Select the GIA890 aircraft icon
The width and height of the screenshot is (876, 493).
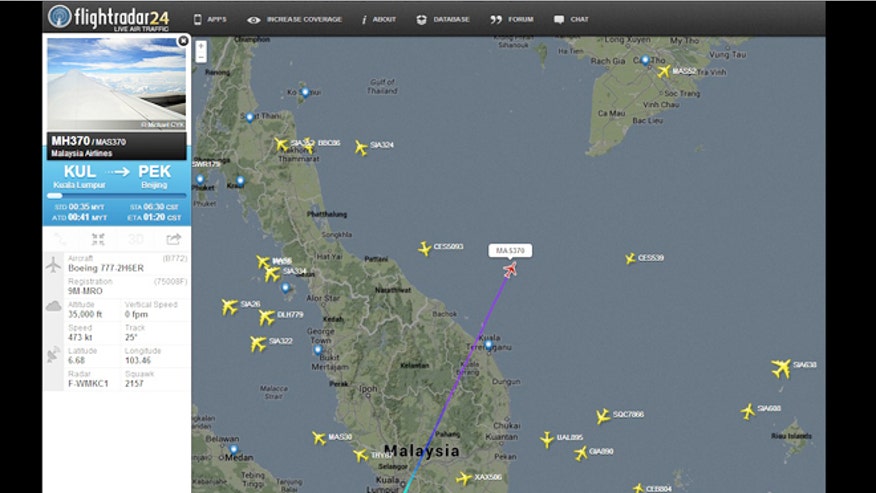tap(580, 453)
